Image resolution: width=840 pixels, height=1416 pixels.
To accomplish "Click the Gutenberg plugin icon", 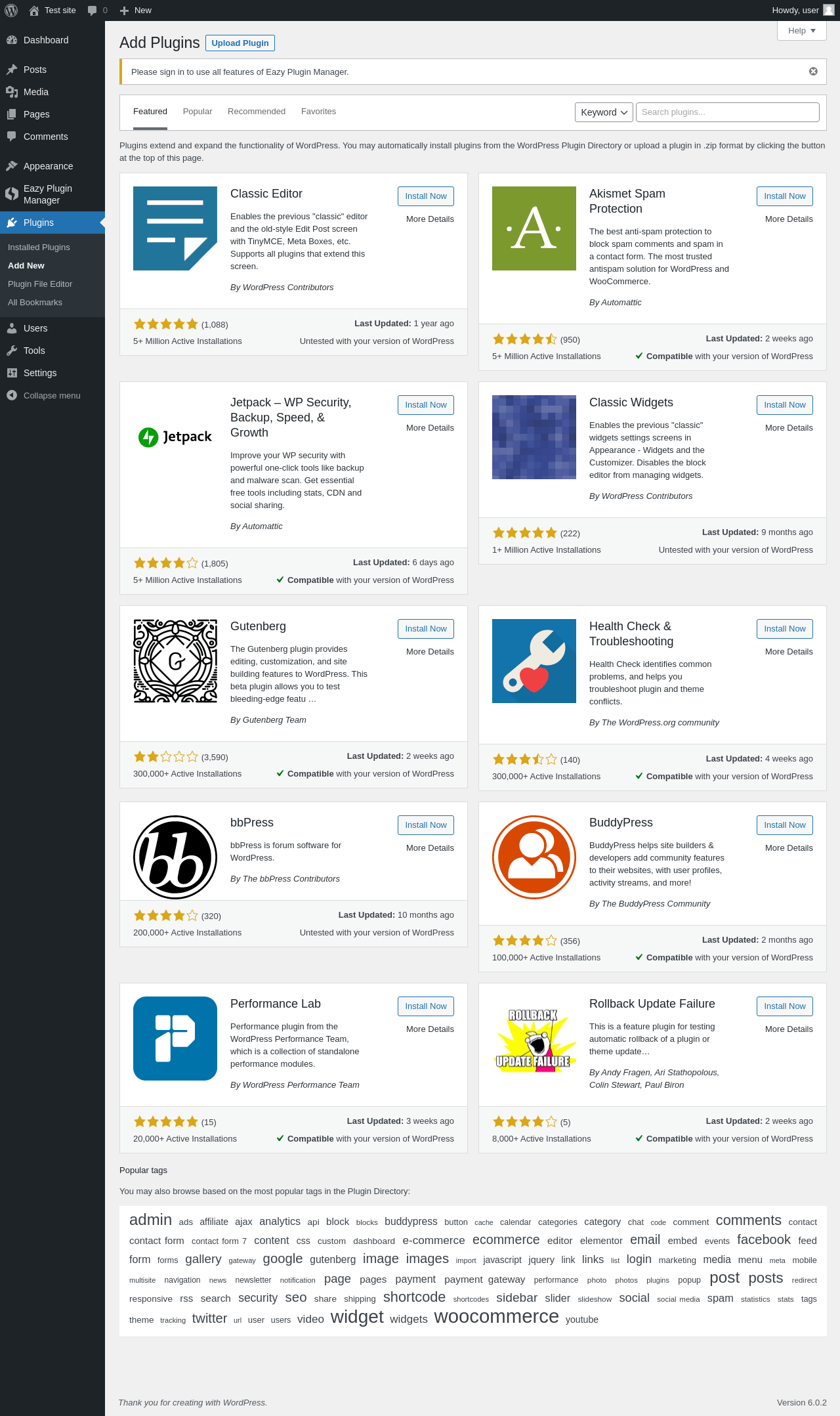I will (175, 661).
